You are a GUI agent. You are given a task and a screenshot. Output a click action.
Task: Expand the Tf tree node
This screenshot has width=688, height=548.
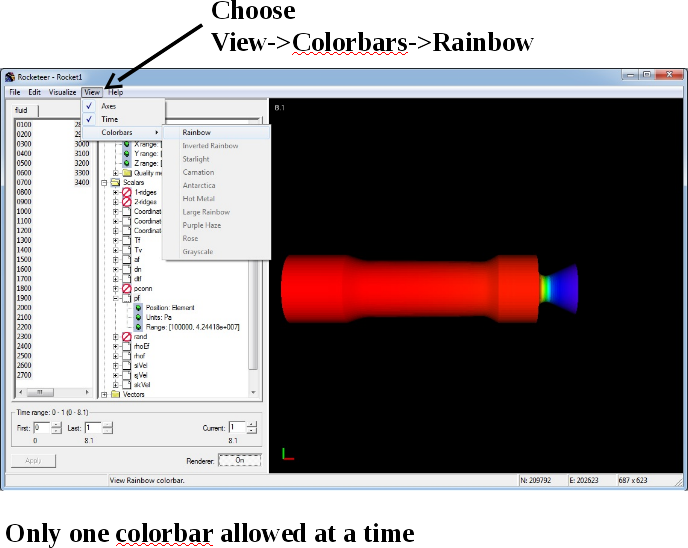[116, 240]
